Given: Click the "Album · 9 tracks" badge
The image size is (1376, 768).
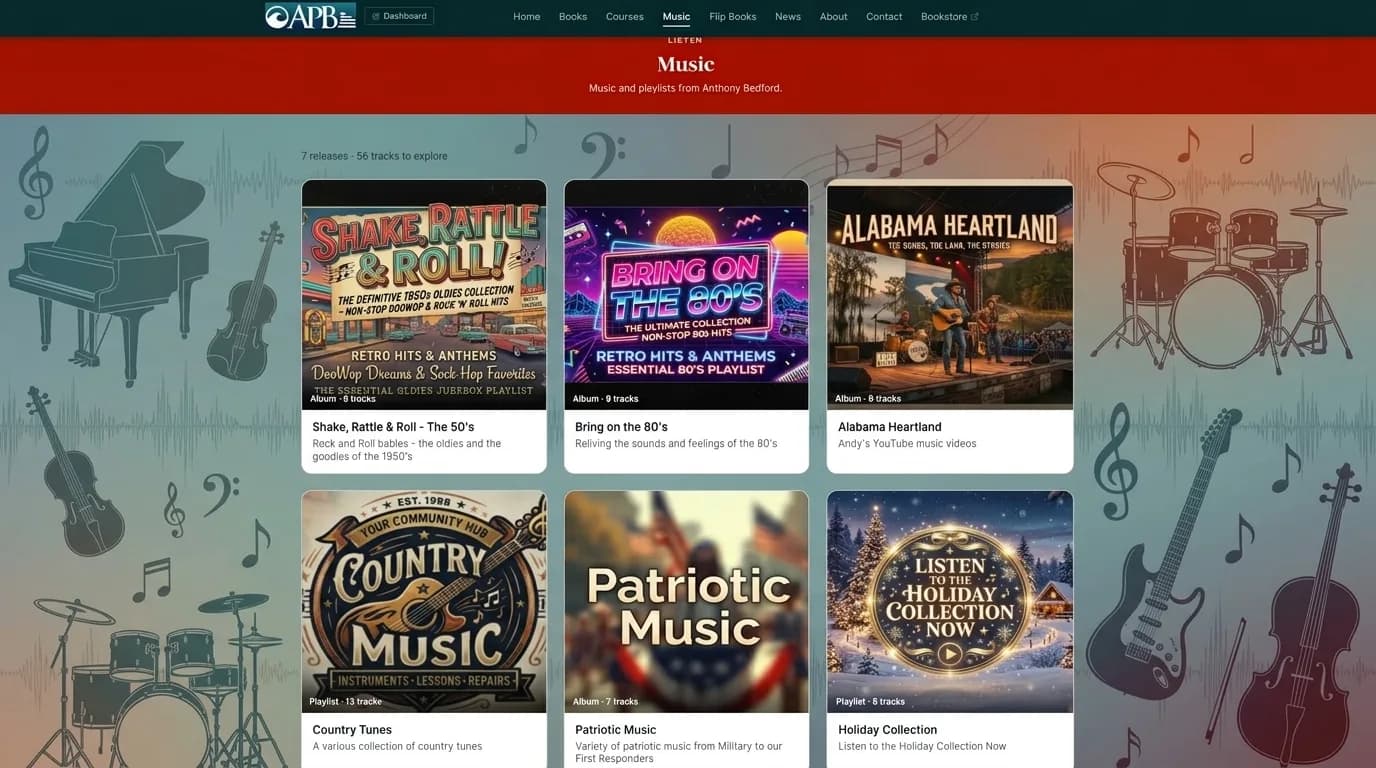Looking at the screenshot, I should point(606,399).
